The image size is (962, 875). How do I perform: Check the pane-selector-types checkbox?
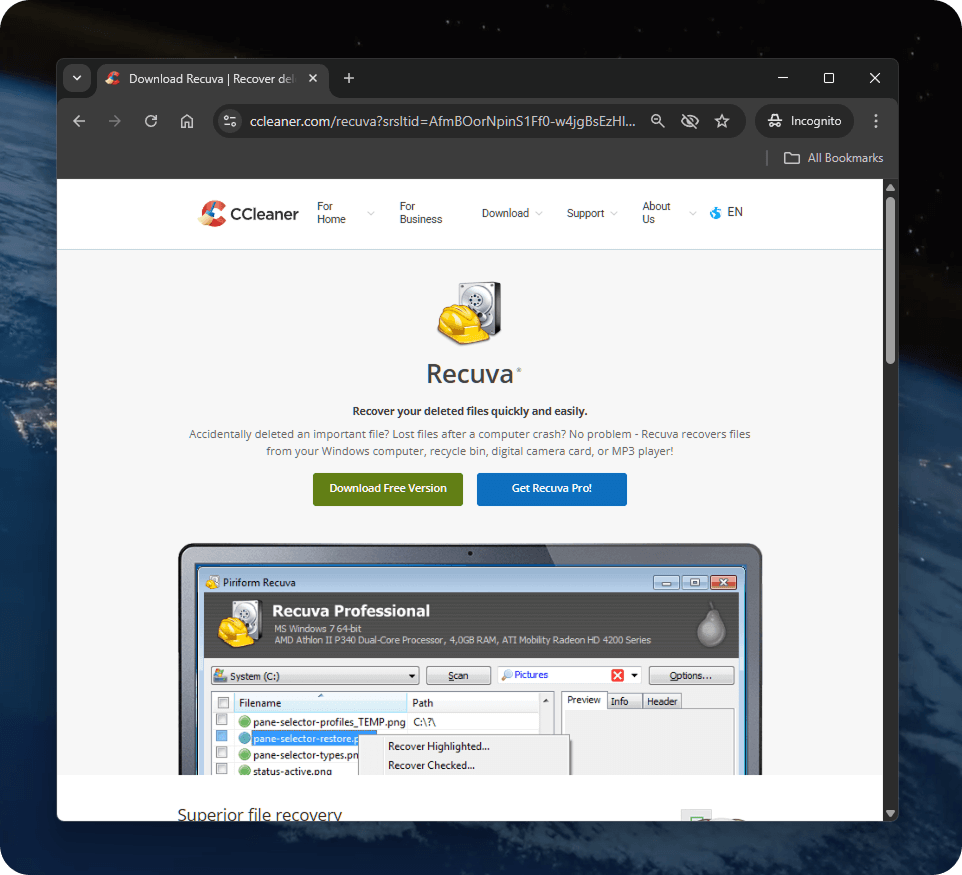point(222,752)
